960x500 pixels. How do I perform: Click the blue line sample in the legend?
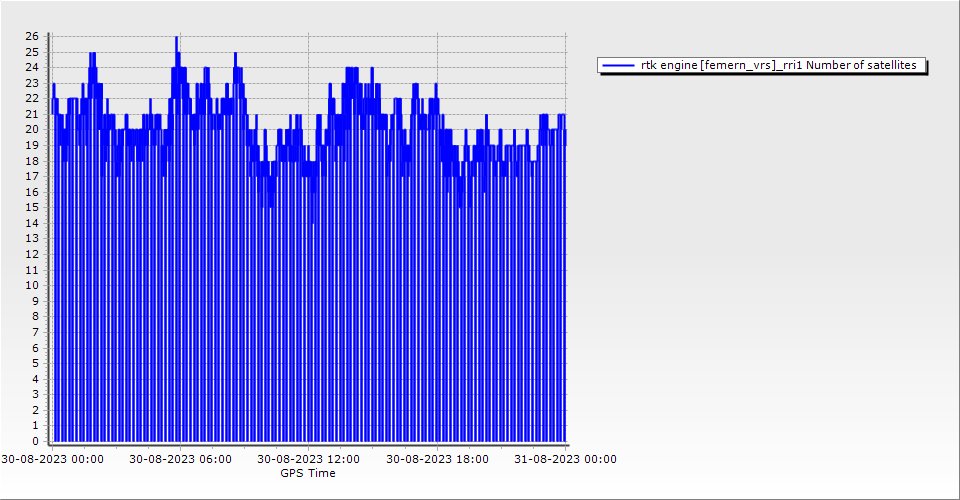[619, 65]
